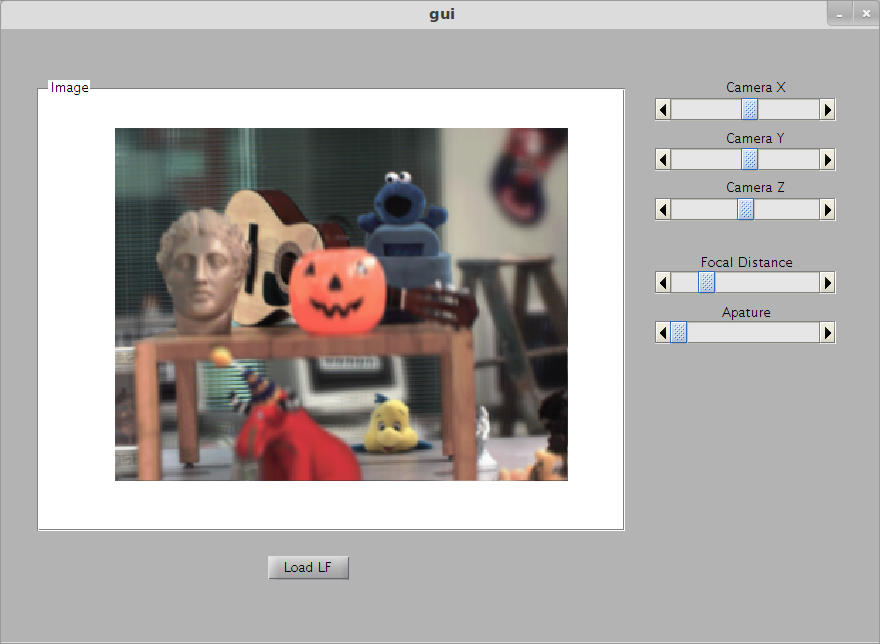The image size is (880, 644).
Task: Click the Load LF button
Action: coord(308,568)
